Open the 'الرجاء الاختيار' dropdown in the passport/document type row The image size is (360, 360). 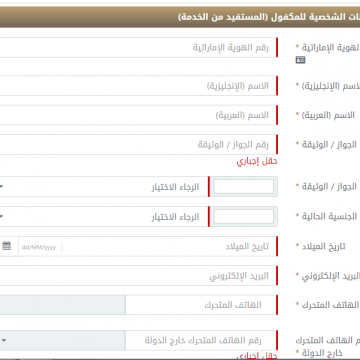click(x=104, y=187)
